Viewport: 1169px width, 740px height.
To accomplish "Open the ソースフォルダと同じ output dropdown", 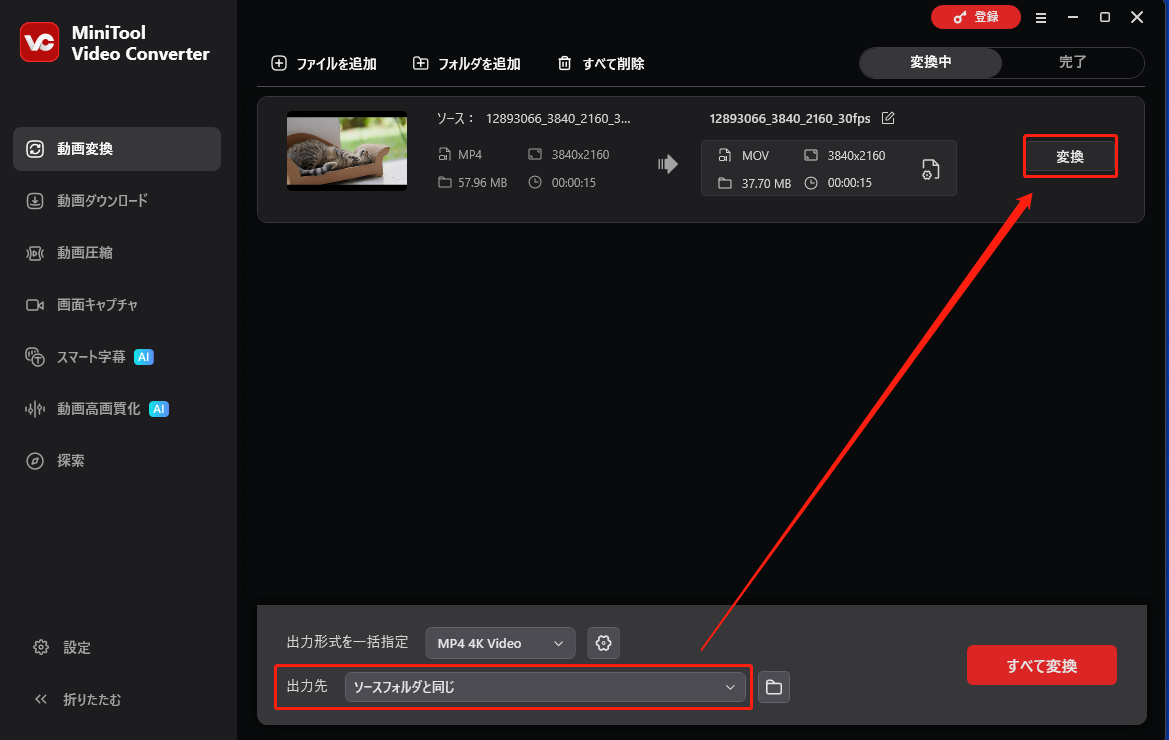I will coord(545,687).
